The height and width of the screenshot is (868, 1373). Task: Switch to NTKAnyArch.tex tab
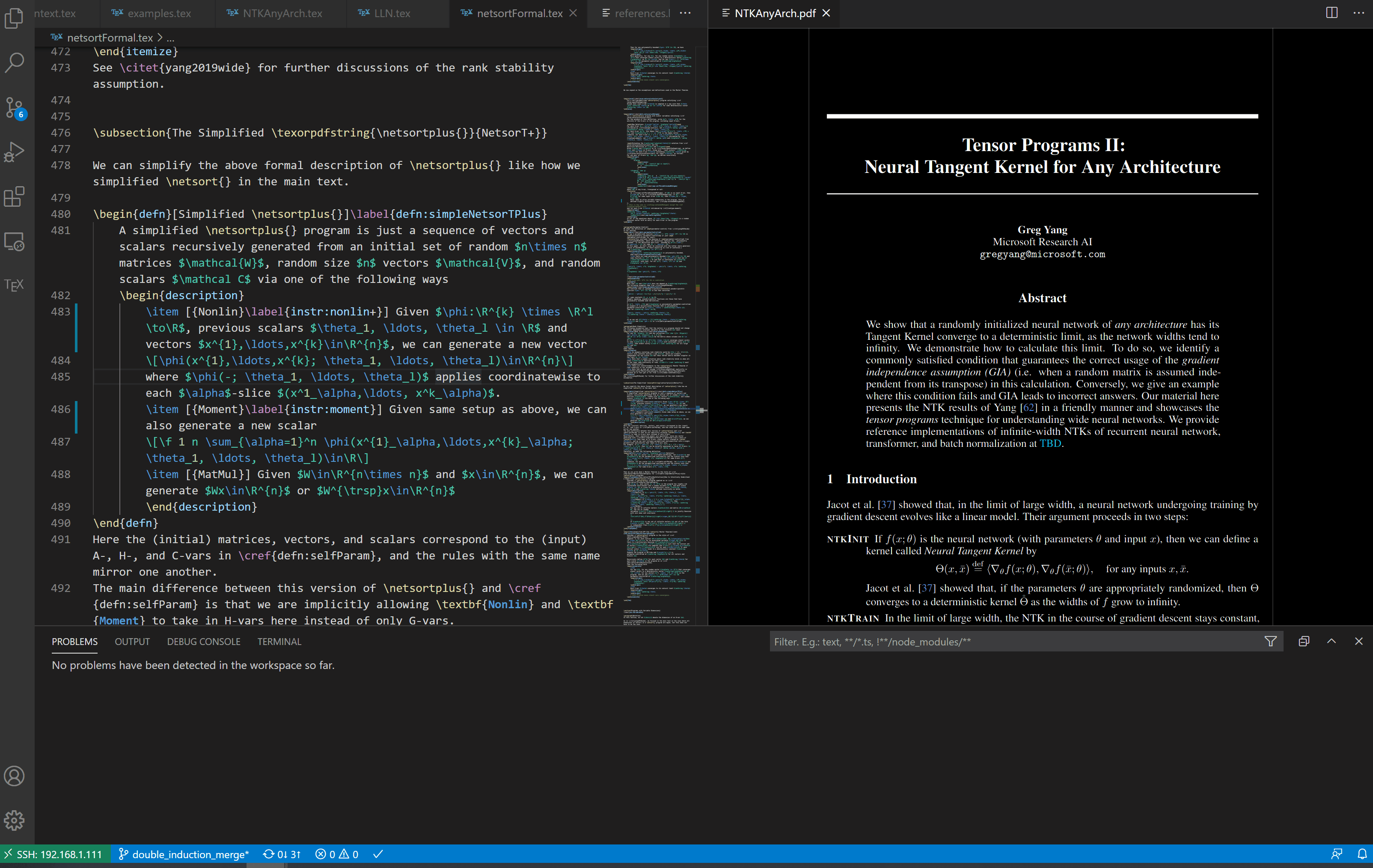pos(275,13)
